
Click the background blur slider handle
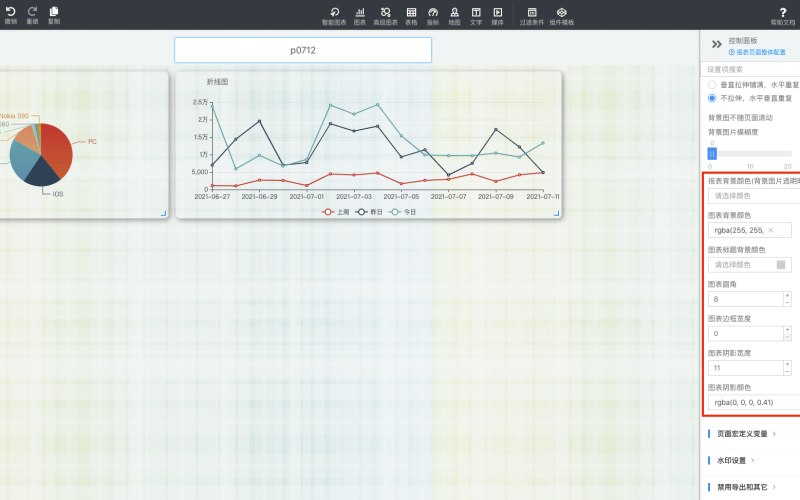(712, 154)
